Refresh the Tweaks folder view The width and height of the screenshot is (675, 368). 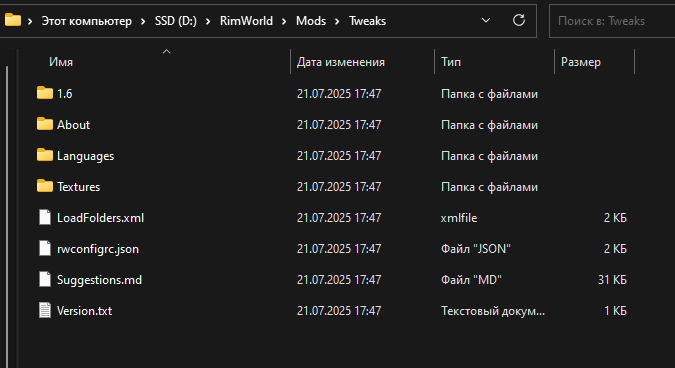click(x=519, y=20)
